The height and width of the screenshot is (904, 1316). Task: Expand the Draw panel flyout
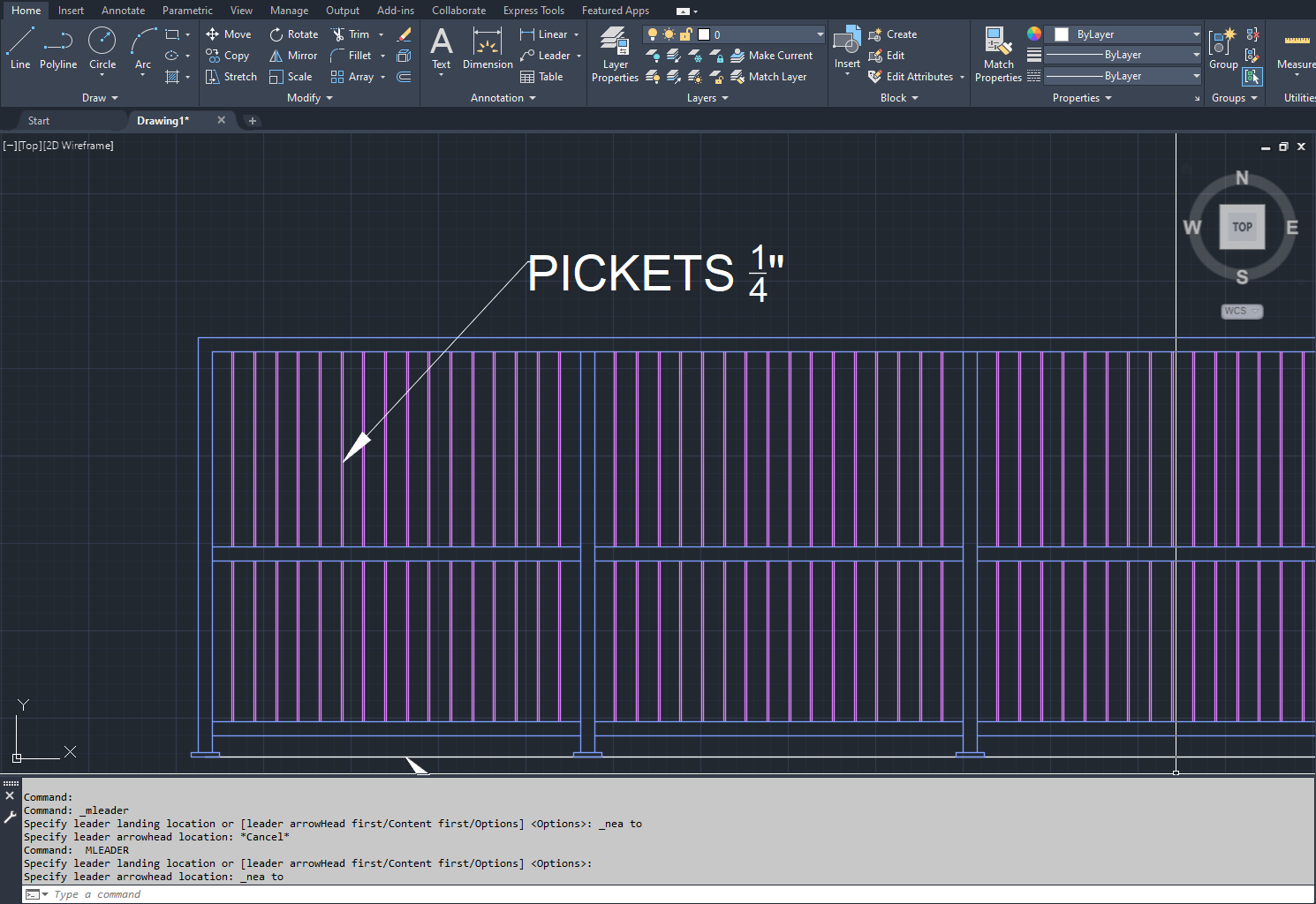coord(100,98)
